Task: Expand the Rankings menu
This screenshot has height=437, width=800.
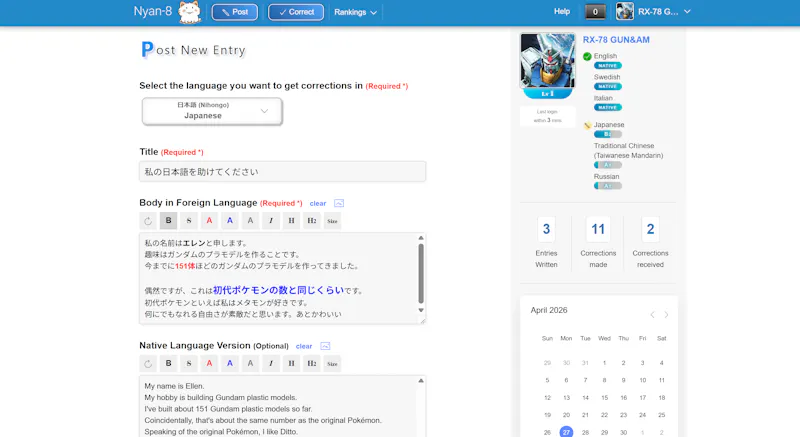Action: (355, 12)
